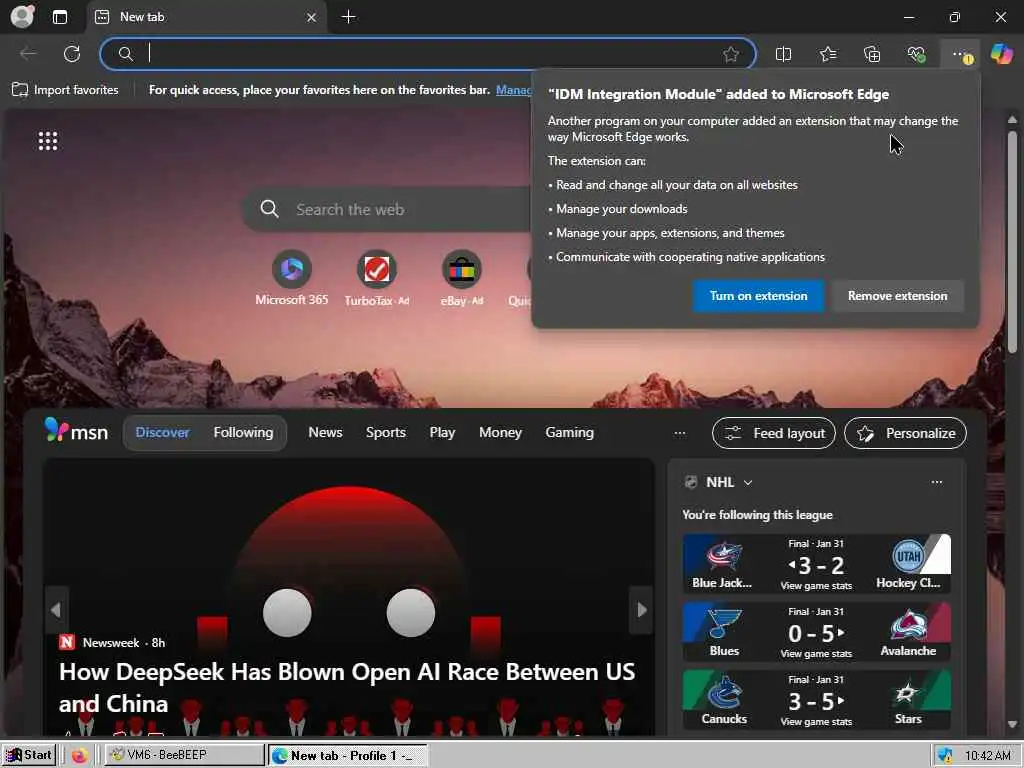Viewport: 1024px width, 768px height.
Task: Open the Favorites list icon
Action: pos(827,54)
